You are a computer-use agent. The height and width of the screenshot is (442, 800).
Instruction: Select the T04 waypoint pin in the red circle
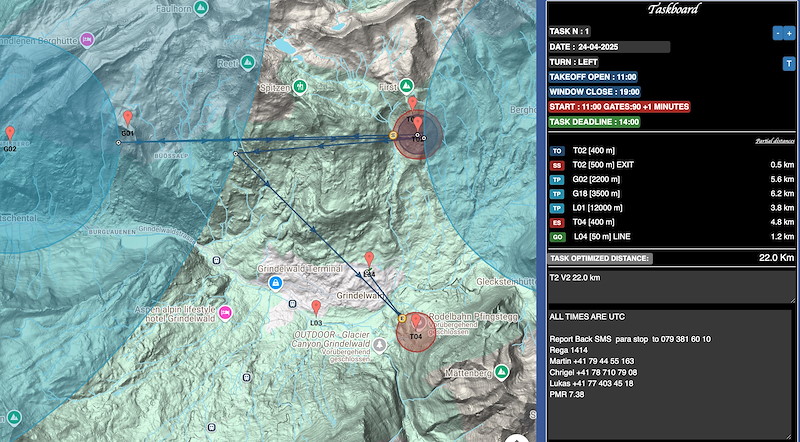coord(416,322)
